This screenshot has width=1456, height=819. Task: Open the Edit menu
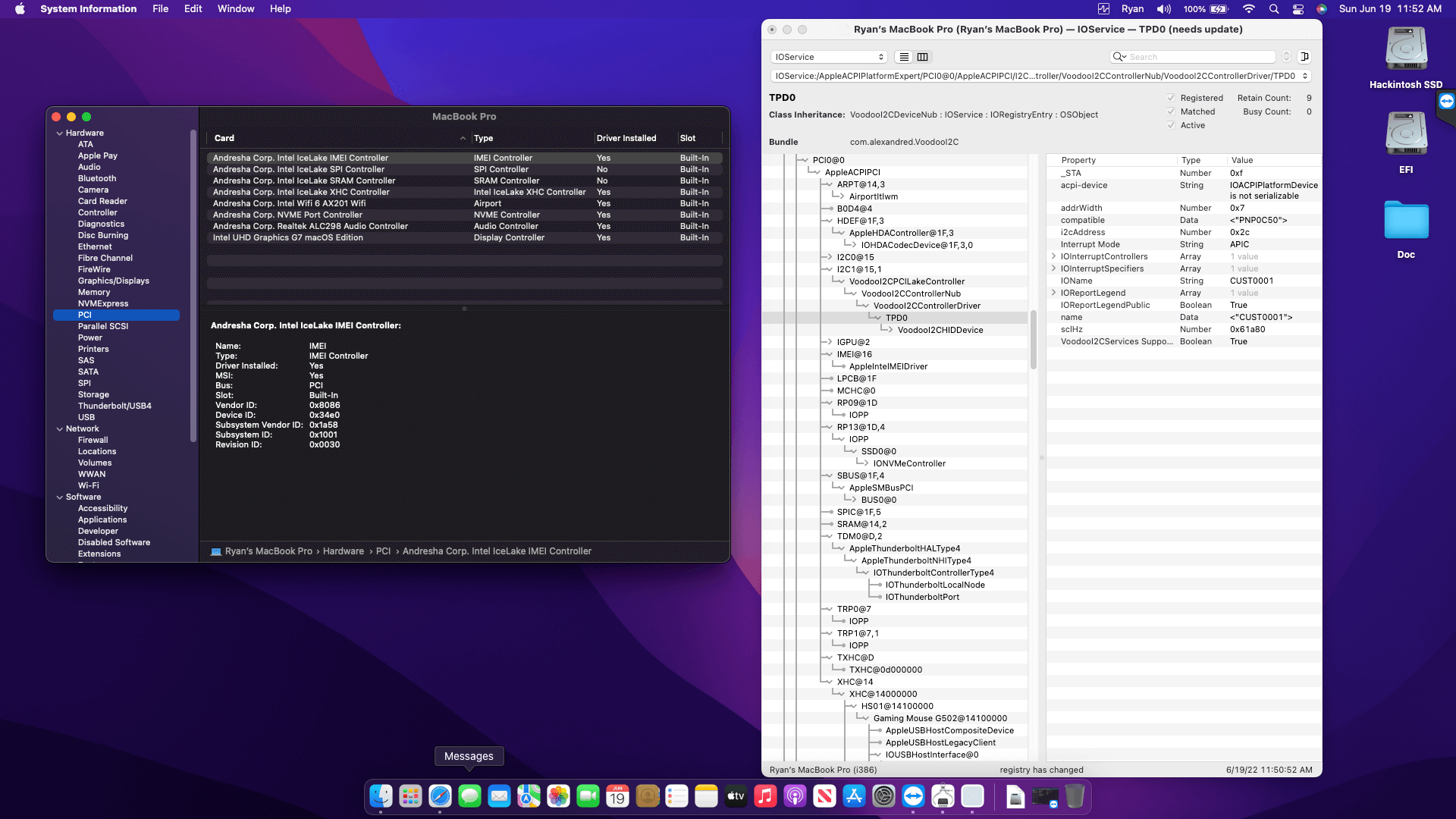point(193,9)
